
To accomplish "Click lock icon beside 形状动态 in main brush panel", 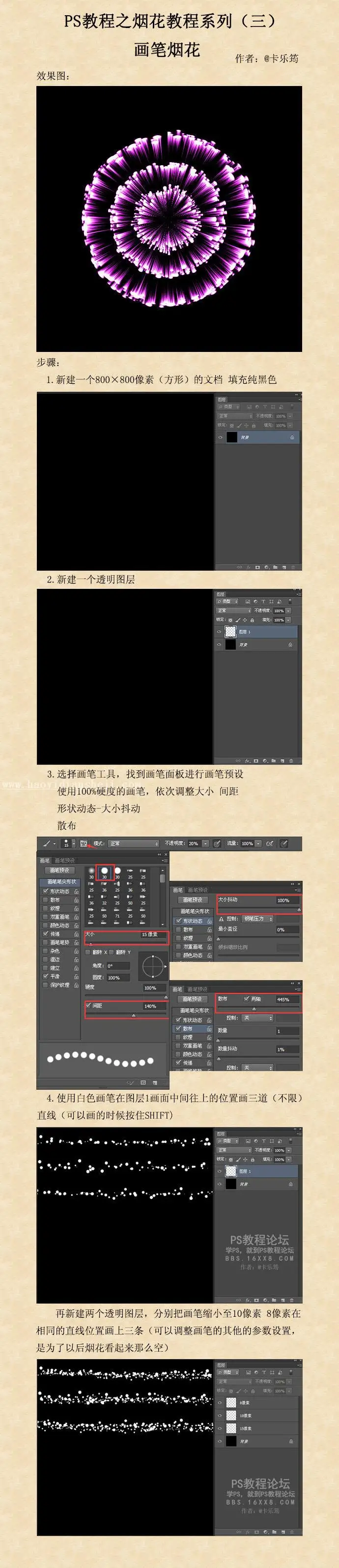I will coord(77,892).
